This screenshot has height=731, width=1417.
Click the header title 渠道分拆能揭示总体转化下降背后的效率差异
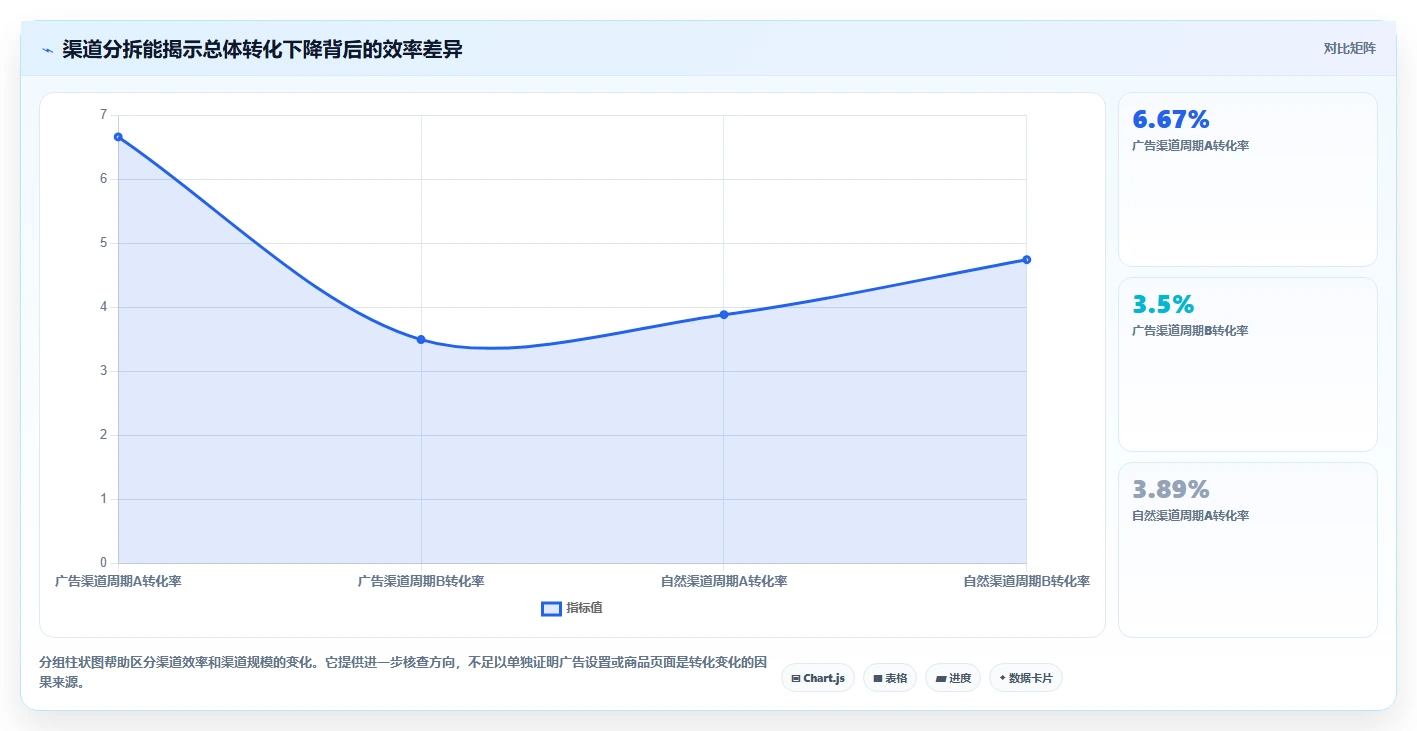(262, 49)
